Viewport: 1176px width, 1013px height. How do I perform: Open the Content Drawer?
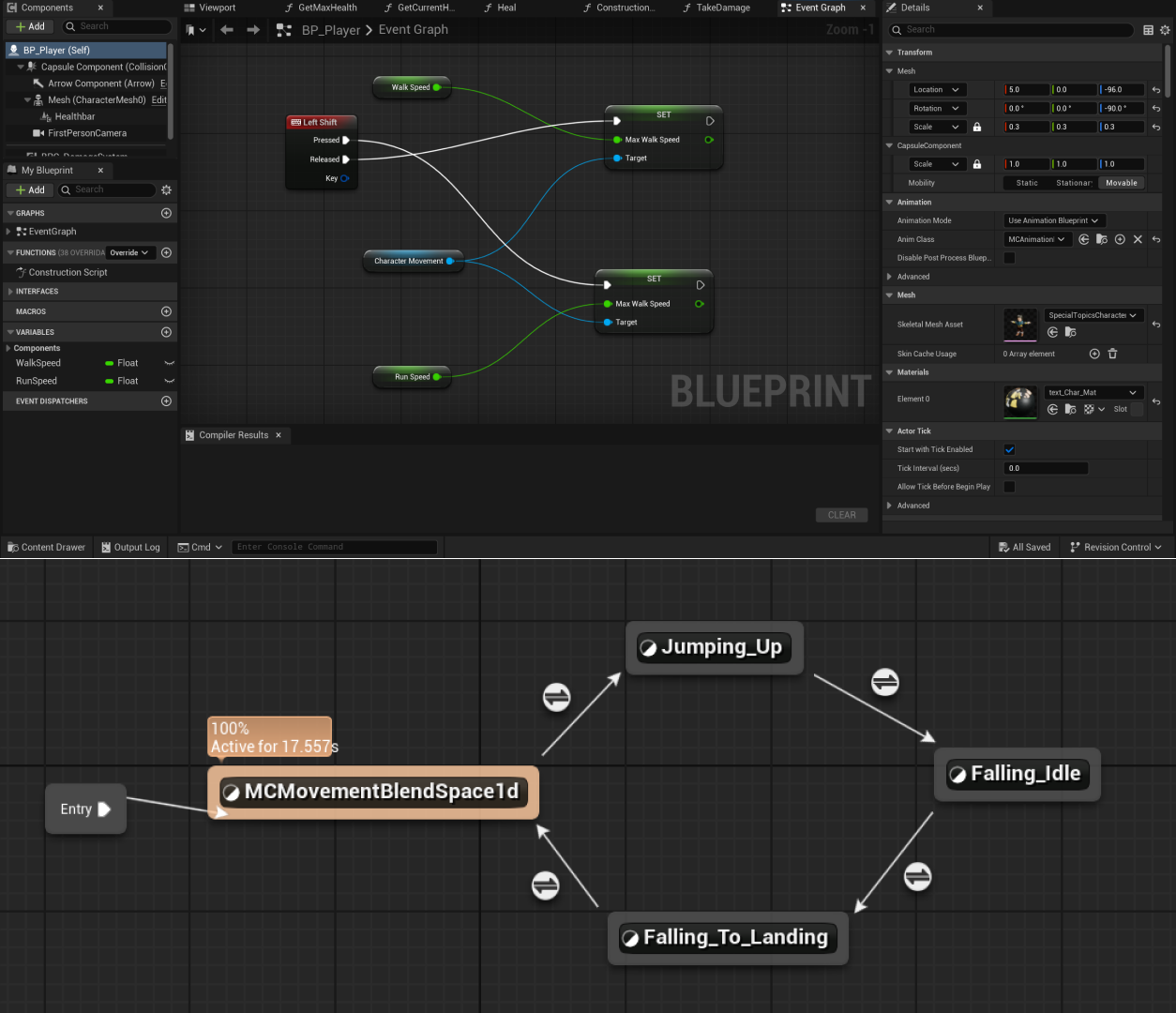tap(47, 547)
